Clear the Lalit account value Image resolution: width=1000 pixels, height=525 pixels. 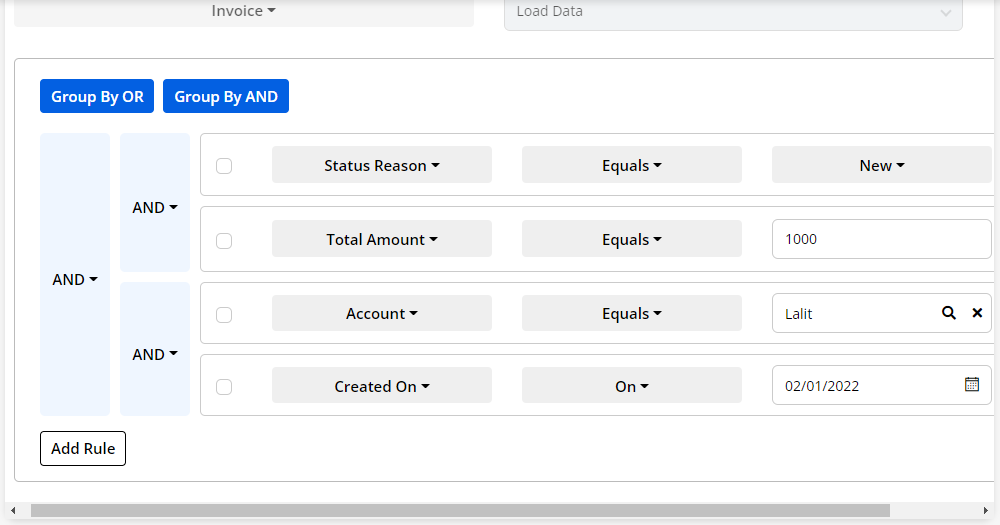[977, 313]
